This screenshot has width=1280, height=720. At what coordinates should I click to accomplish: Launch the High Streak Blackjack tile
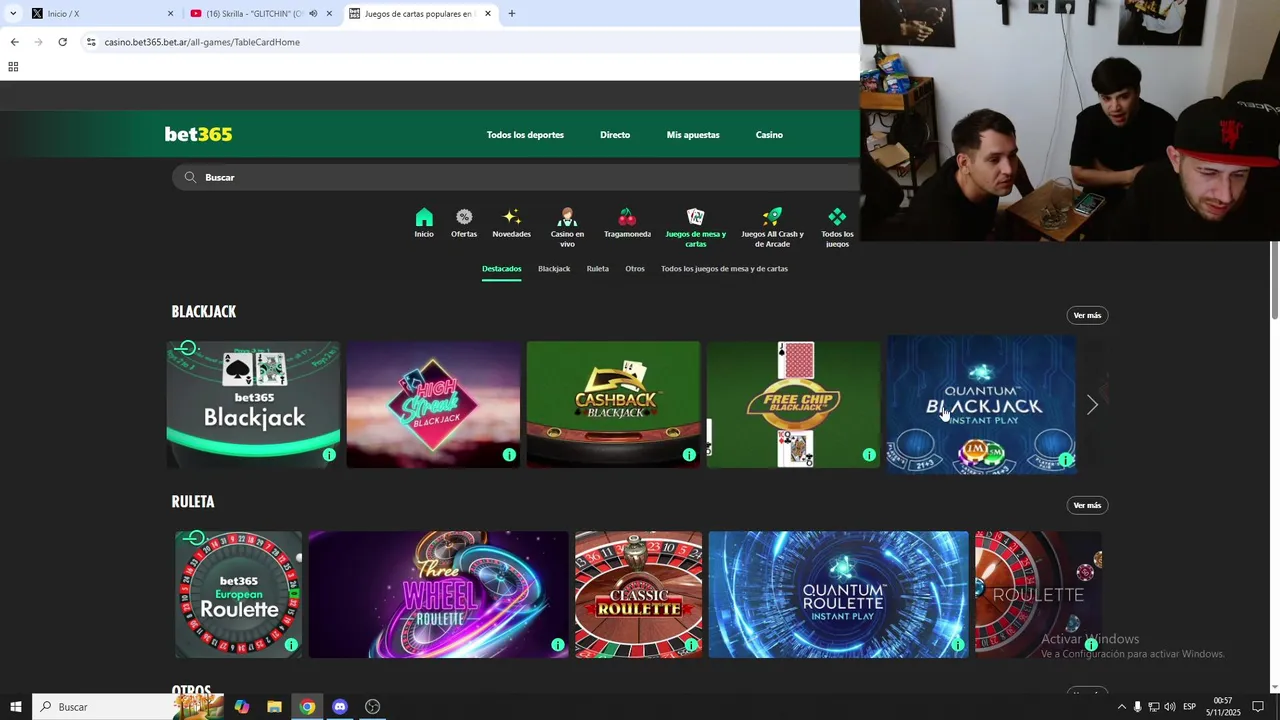point(433,405)
